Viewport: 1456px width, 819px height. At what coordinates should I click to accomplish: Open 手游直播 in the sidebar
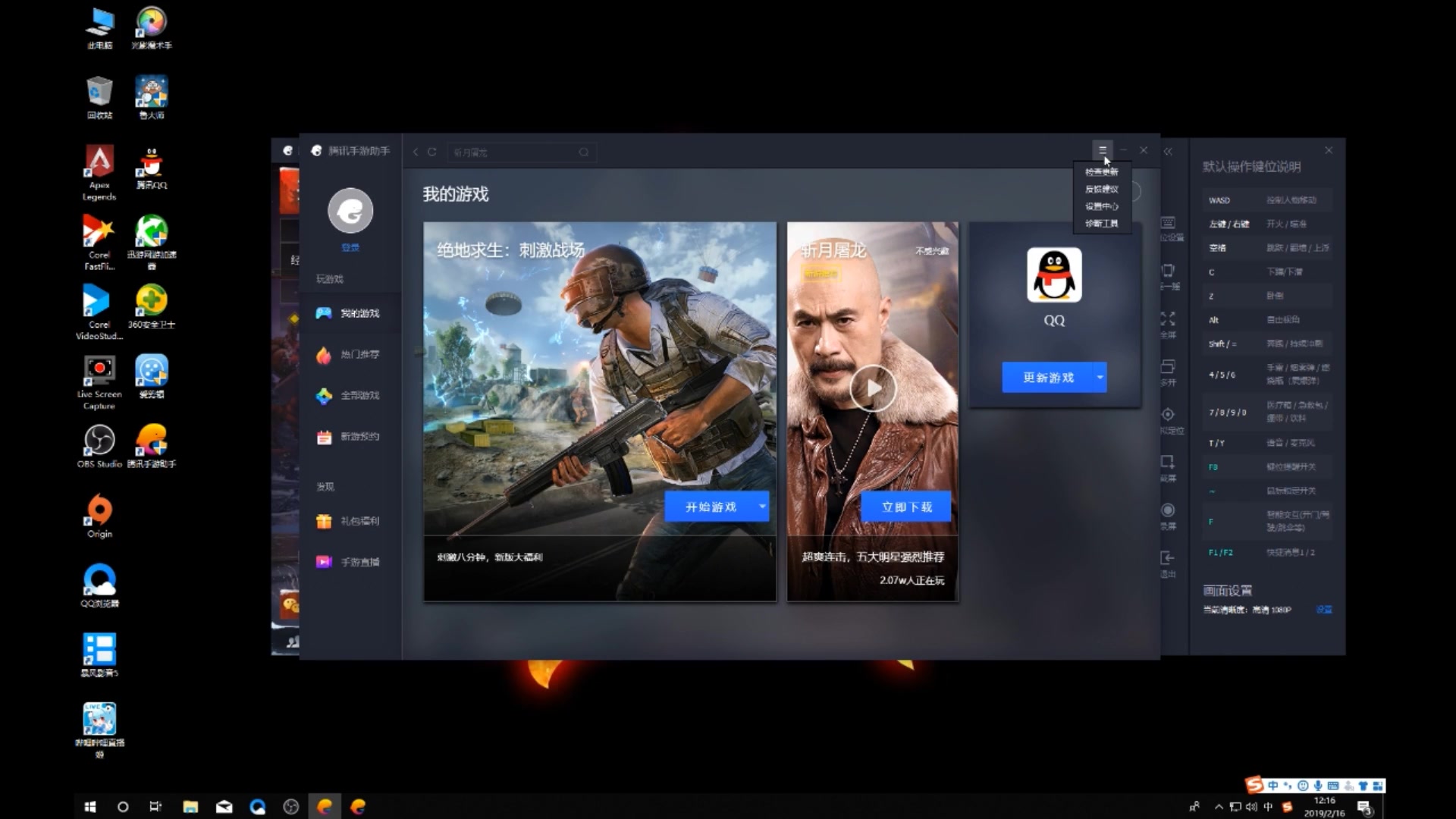[x=350, y=562]
